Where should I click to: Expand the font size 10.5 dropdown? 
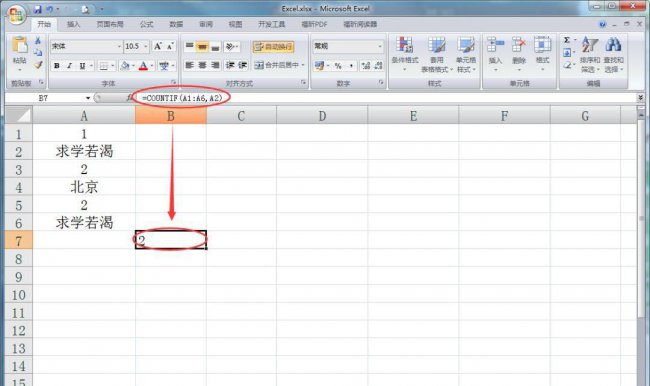[x=146, y=46]
